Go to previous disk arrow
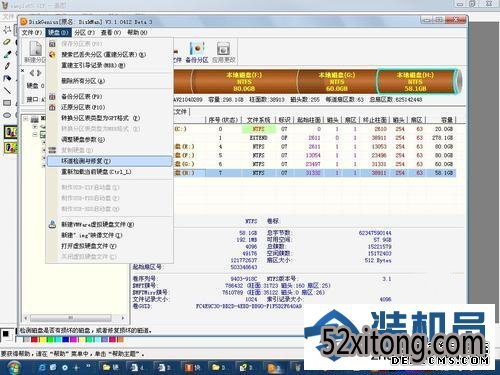Image resolution: width=500 pixels, height=375 pixels. tap(32, 73)
